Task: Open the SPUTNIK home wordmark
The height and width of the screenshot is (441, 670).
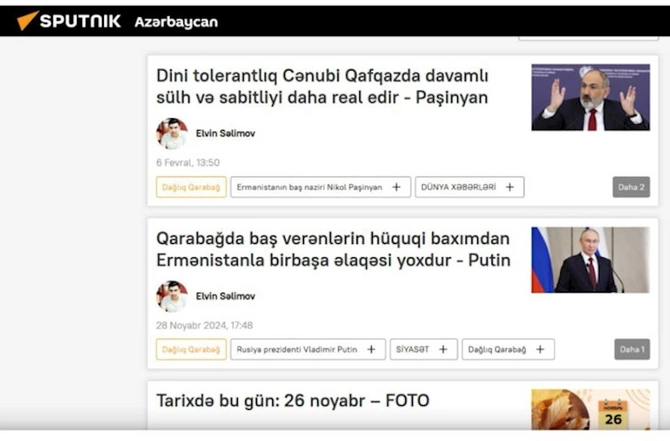Action: (80, 21)
